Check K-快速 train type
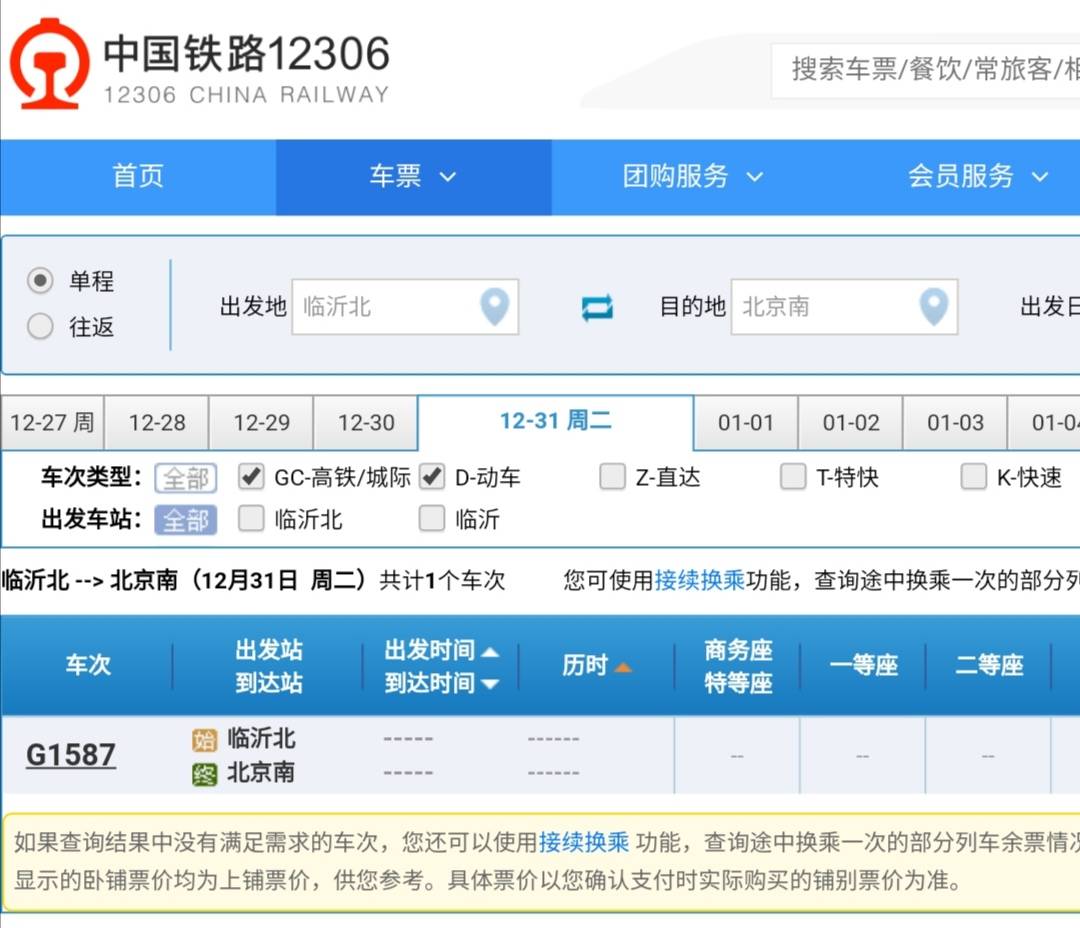Screen dimensions: 1080x928 (x=973, y=477)
